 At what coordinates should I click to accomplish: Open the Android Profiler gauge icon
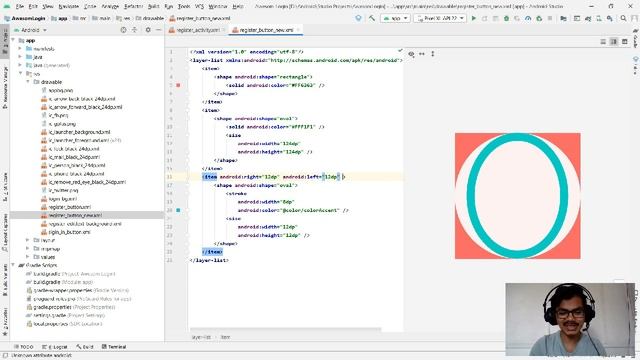pyautogui.click(x=528, y=18)
